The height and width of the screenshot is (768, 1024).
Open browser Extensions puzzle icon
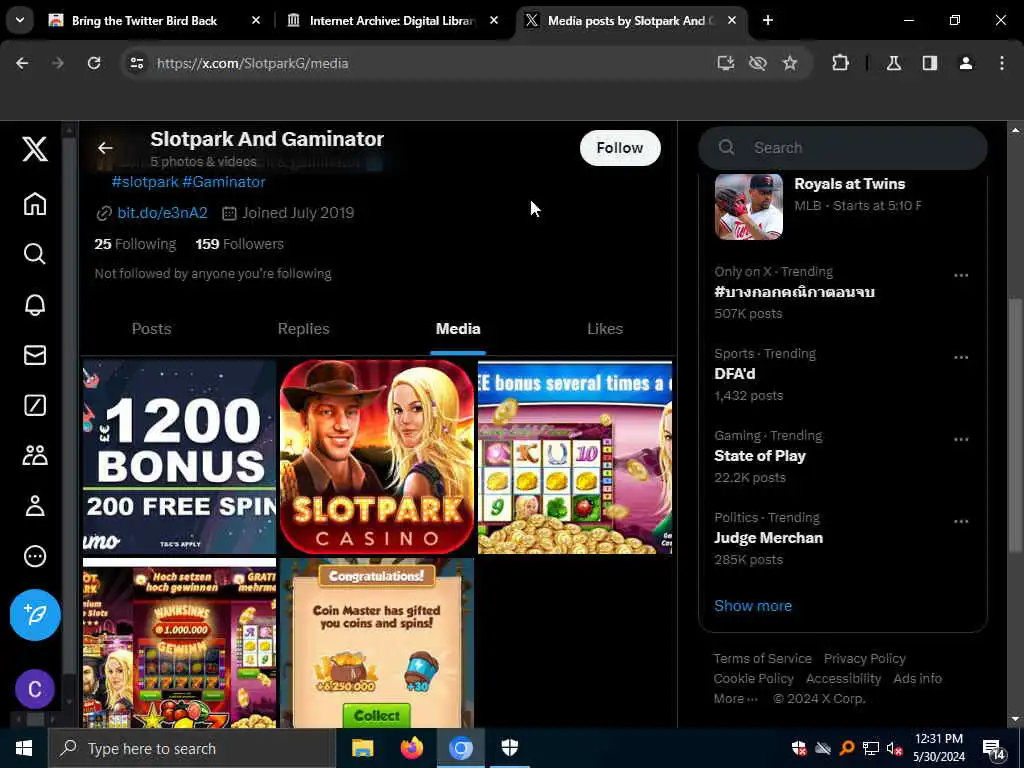point(840,63)
